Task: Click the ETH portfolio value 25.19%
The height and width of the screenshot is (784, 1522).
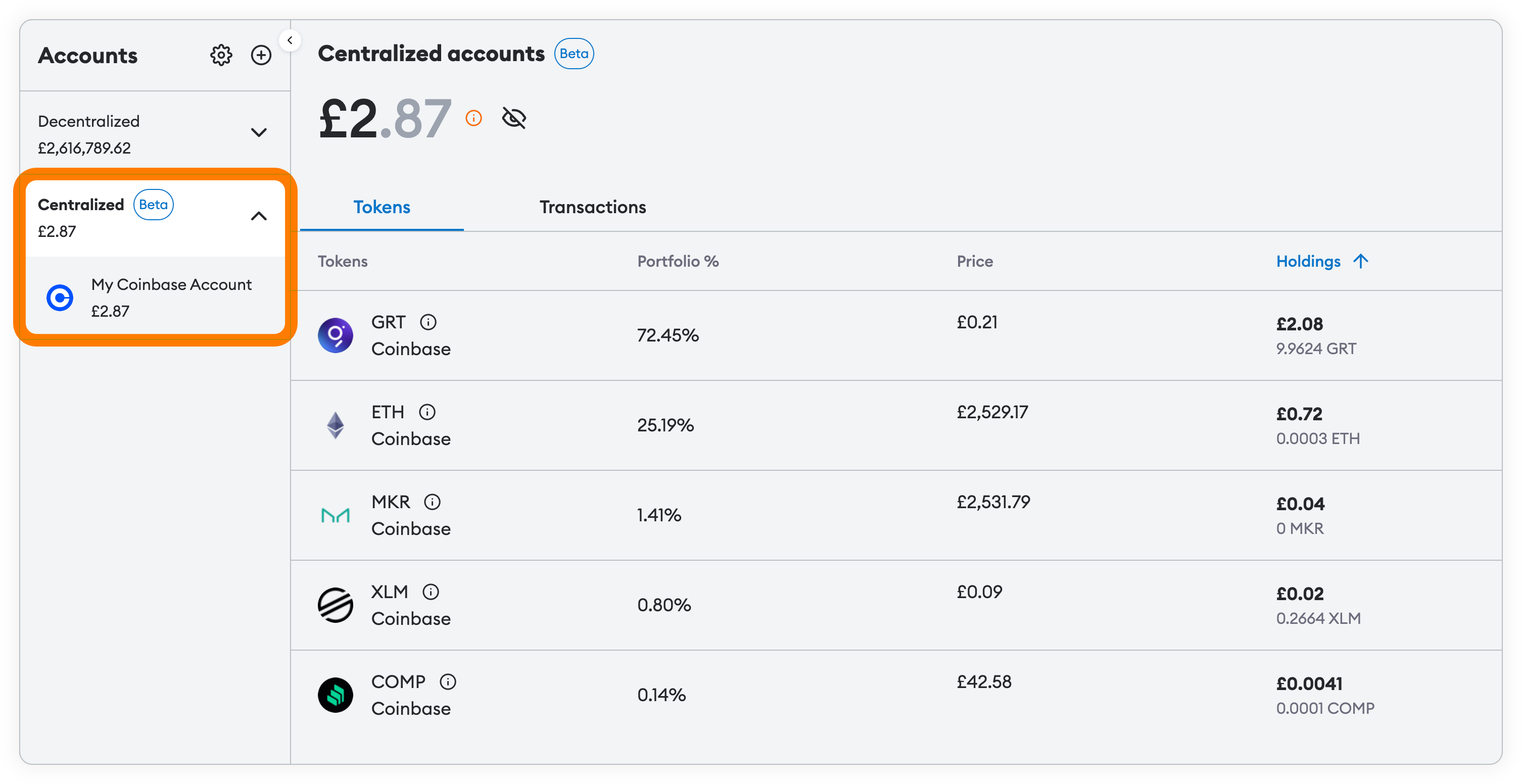Action: pos(665,425)
